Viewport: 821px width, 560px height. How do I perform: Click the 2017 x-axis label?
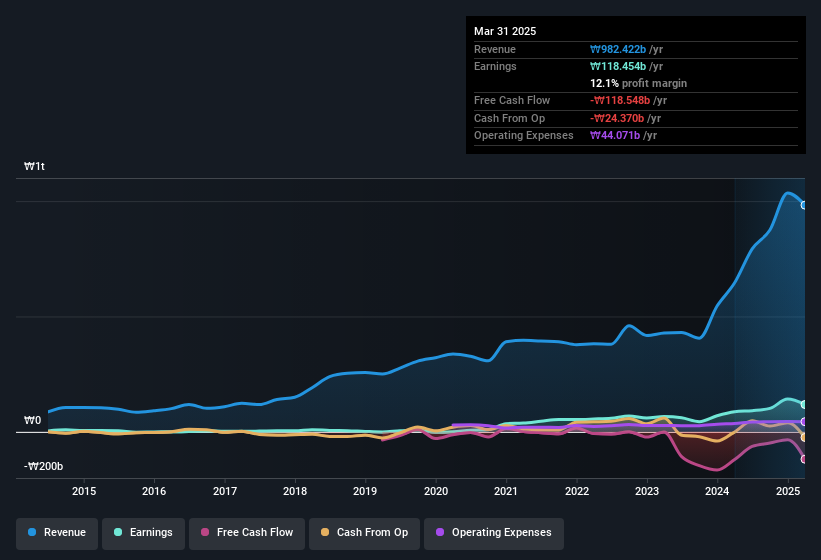(225, 491)
